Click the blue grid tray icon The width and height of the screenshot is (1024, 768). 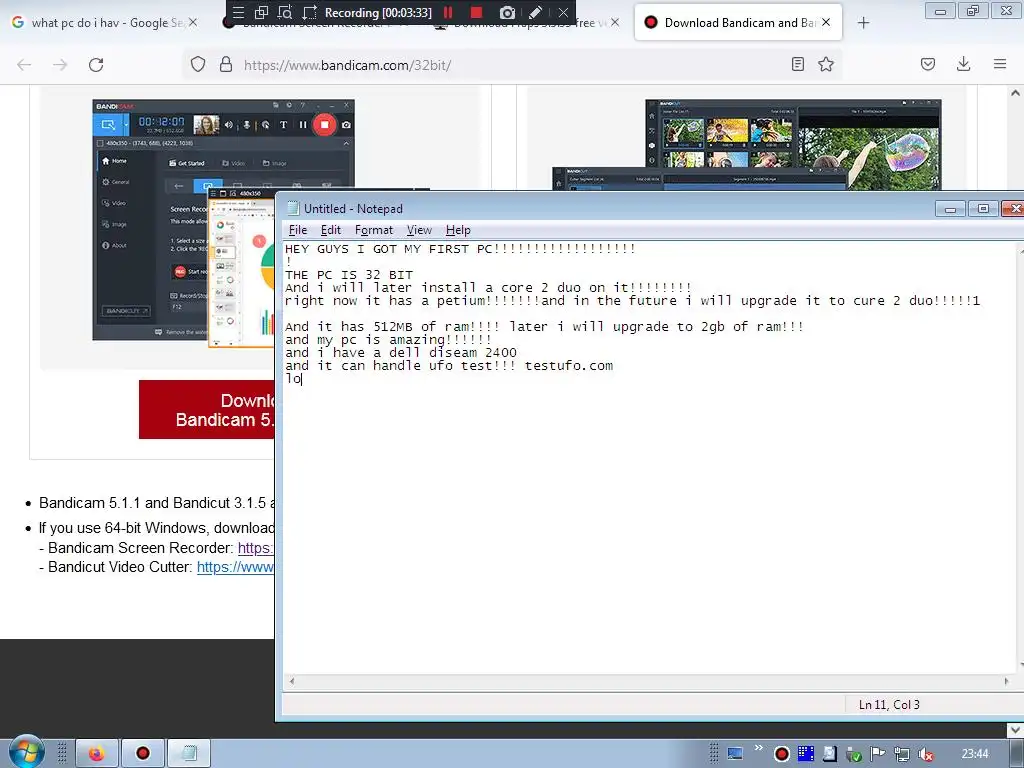[x=806, y=754]
